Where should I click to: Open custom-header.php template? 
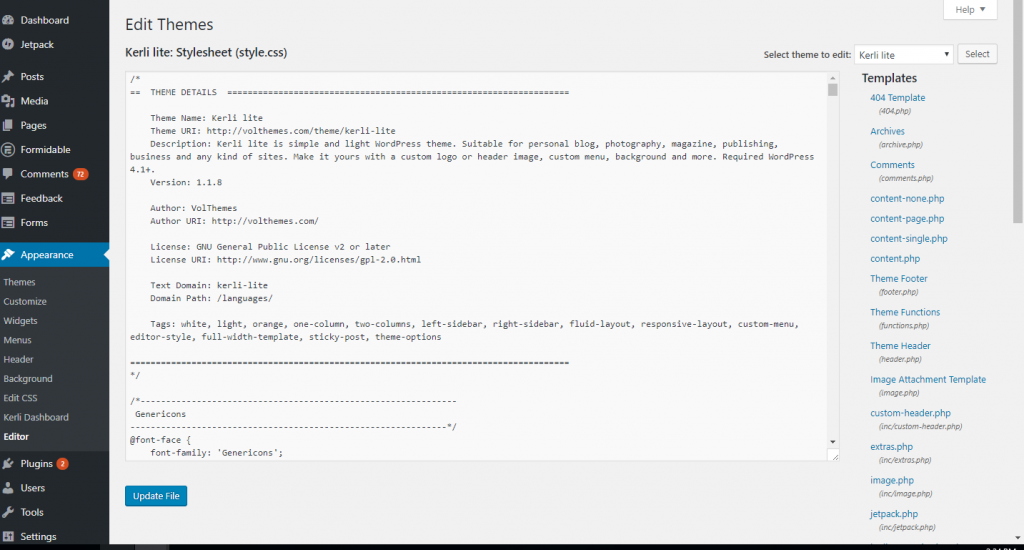pos(910,413)
